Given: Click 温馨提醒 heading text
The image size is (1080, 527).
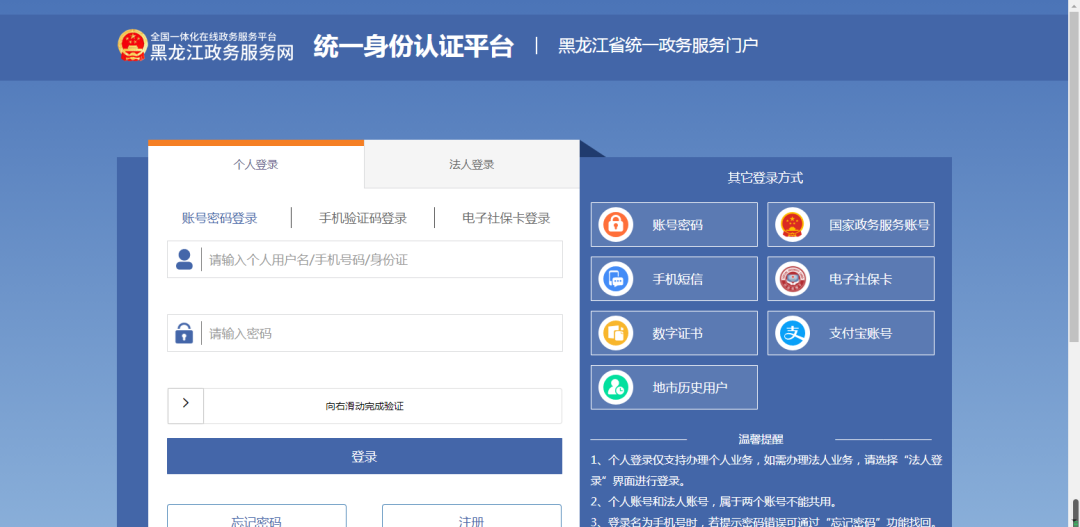Looking at the screenshot, I should (x=760, y=439).
